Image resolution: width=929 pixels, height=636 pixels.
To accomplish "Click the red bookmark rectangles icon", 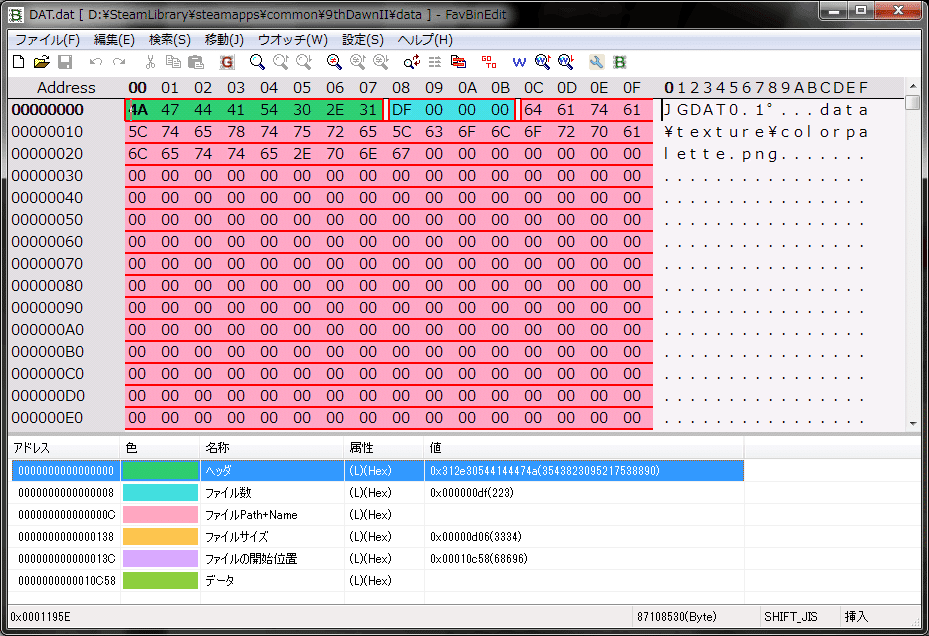I will 458,62.
